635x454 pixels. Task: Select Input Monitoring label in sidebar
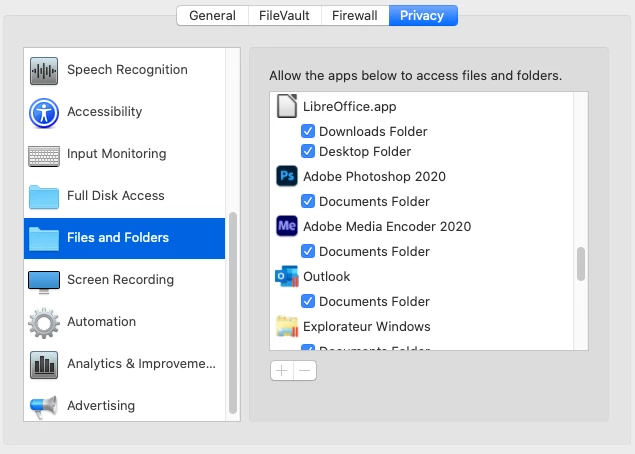pos(117,153)
